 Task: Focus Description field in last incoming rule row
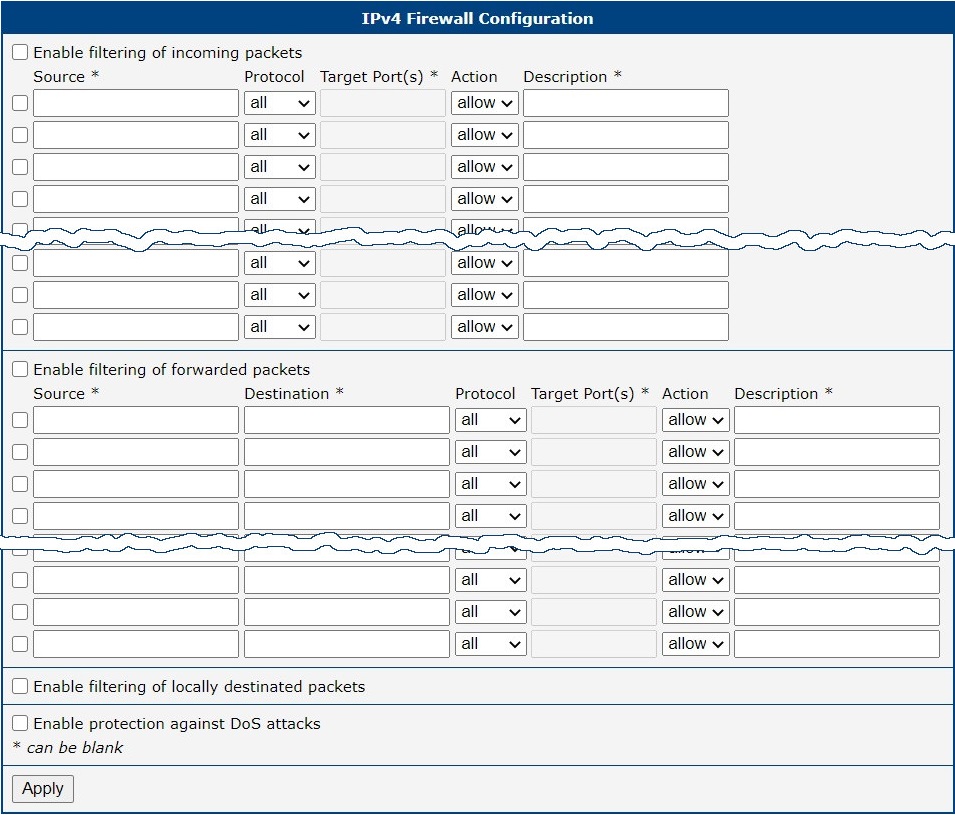coord(626,327)
